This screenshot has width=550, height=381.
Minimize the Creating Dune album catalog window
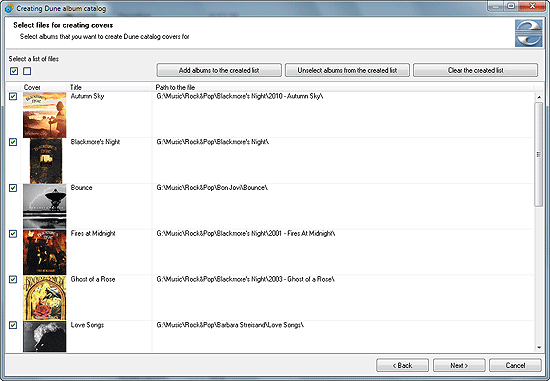495,6
